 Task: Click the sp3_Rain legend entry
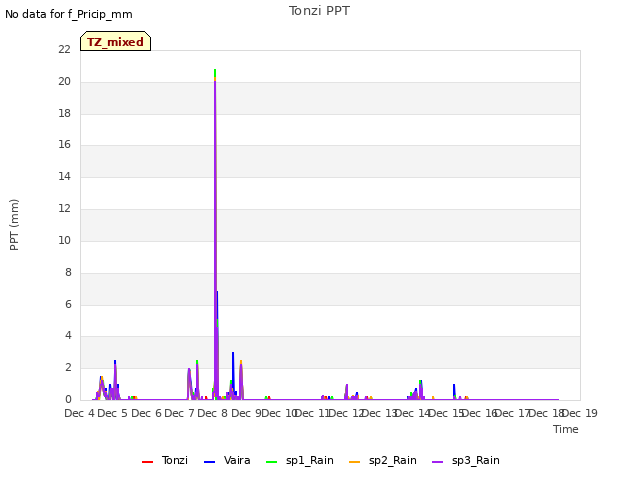466,460
